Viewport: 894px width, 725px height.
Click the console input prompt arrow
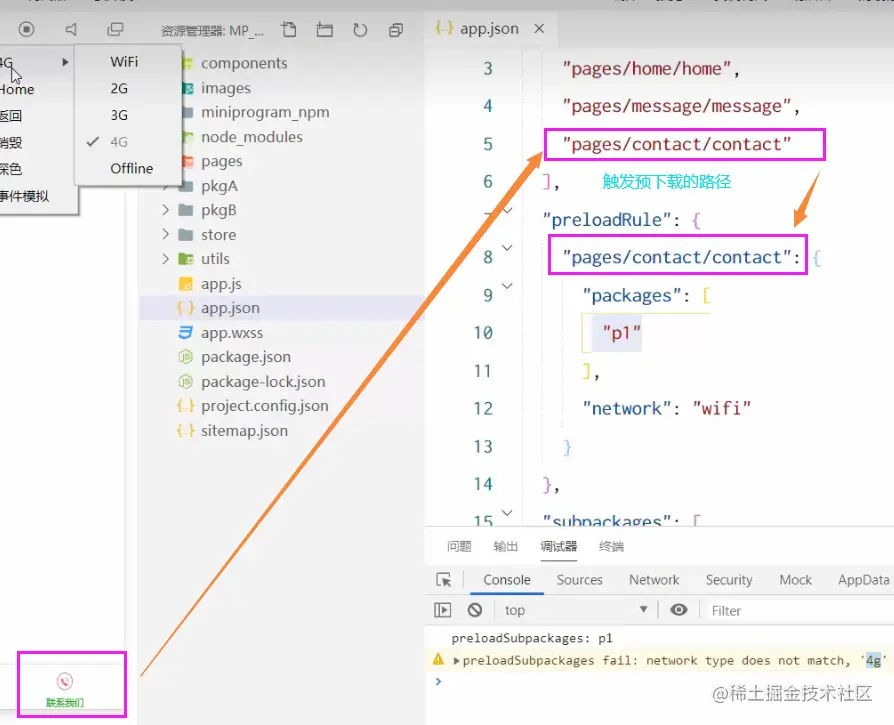438,681
